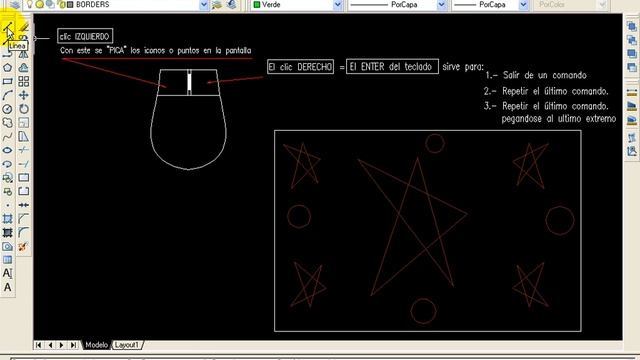Select the Ellipse draw tool
The image size is (640, 360).
pos(8,150)
